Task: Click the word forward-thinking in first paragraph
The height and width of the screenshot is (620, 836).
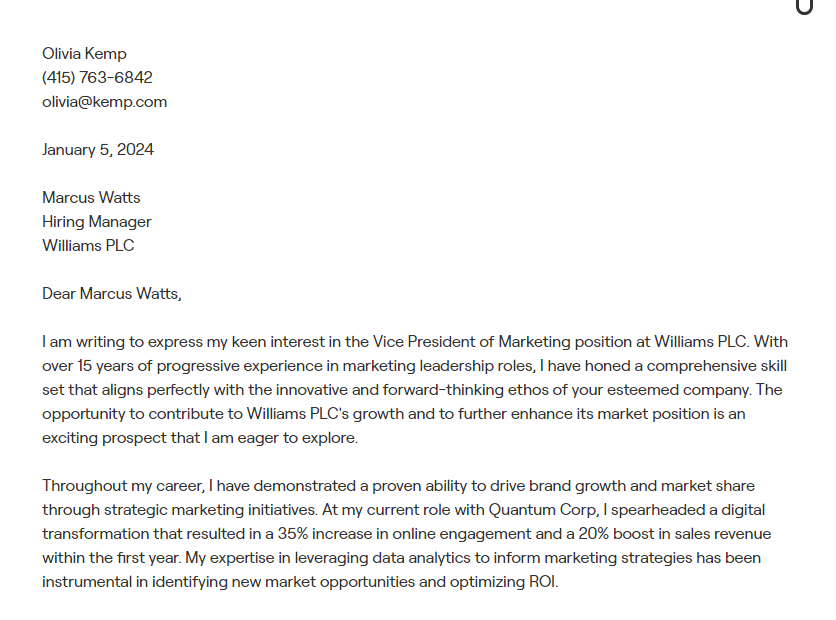Action: [x=443, y=390]
